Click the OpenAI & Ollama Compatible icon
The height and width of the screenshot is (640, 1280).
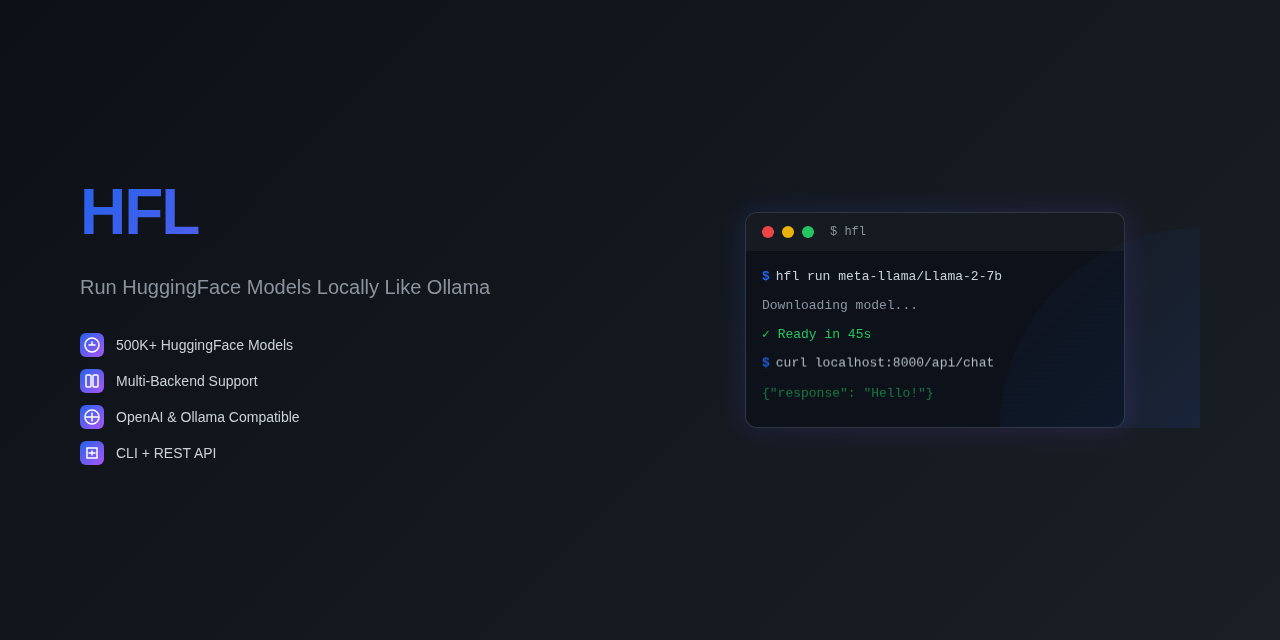[x=92, y=417]
